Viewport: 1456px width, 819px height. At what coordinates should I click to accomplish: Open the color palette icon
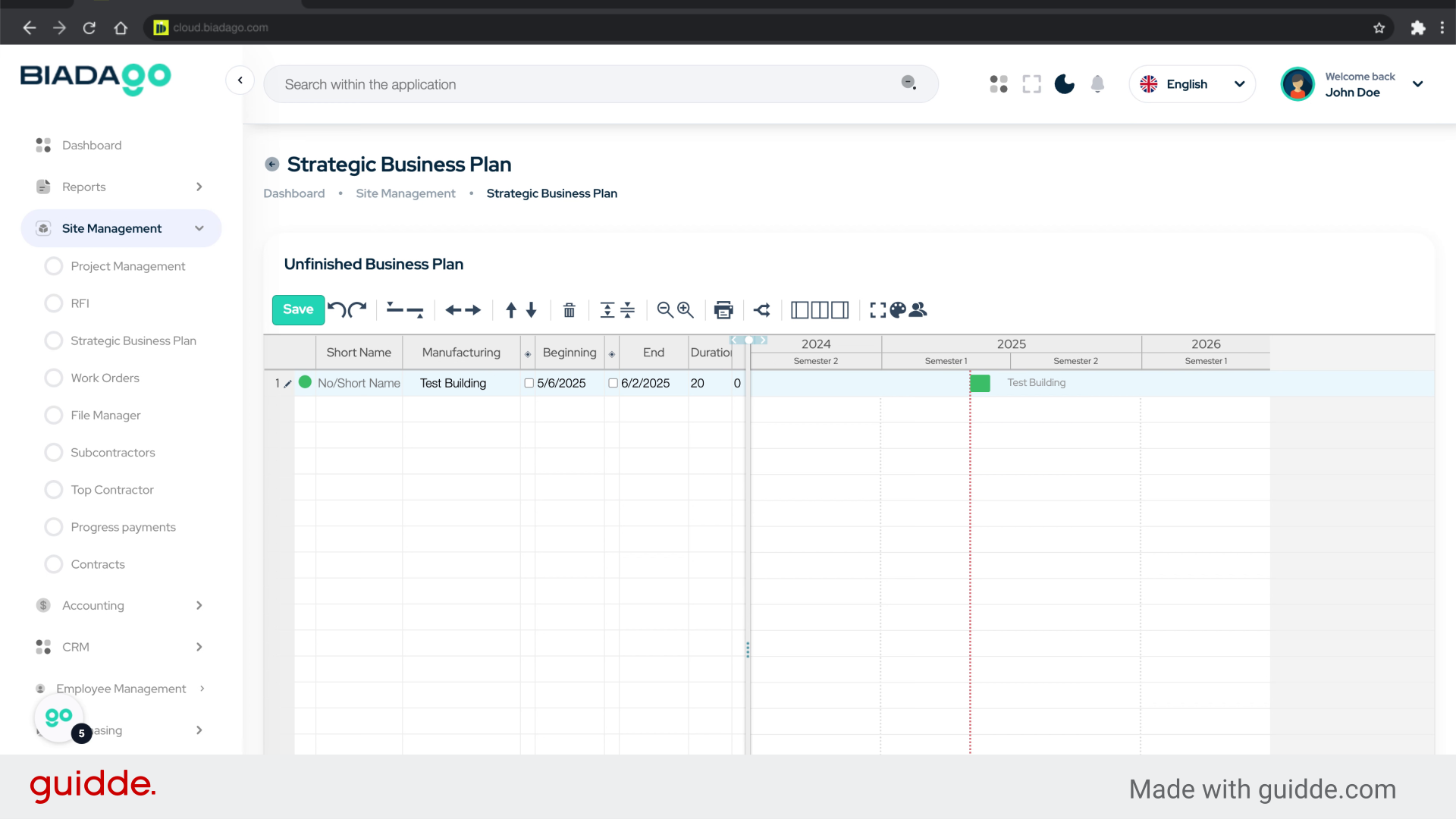[x=898, y=309]
